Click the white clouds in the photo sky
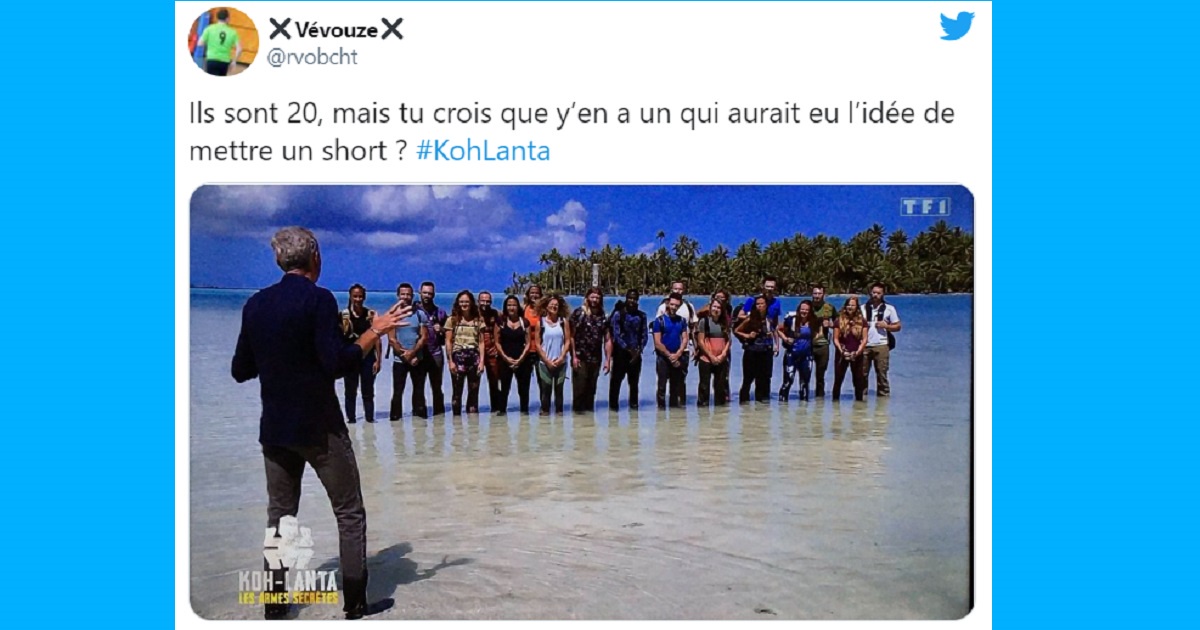 pos(420,216)
